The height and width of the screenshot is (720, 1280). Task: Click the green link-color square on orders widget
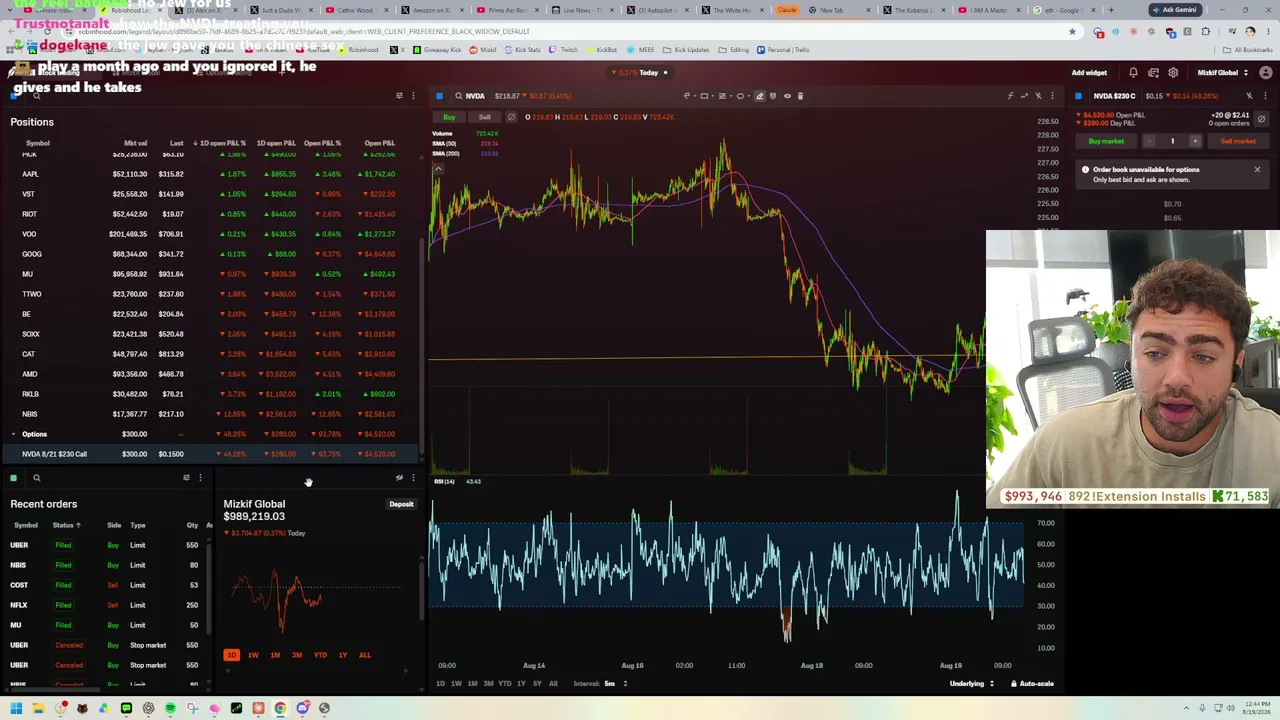coord(13,478)
